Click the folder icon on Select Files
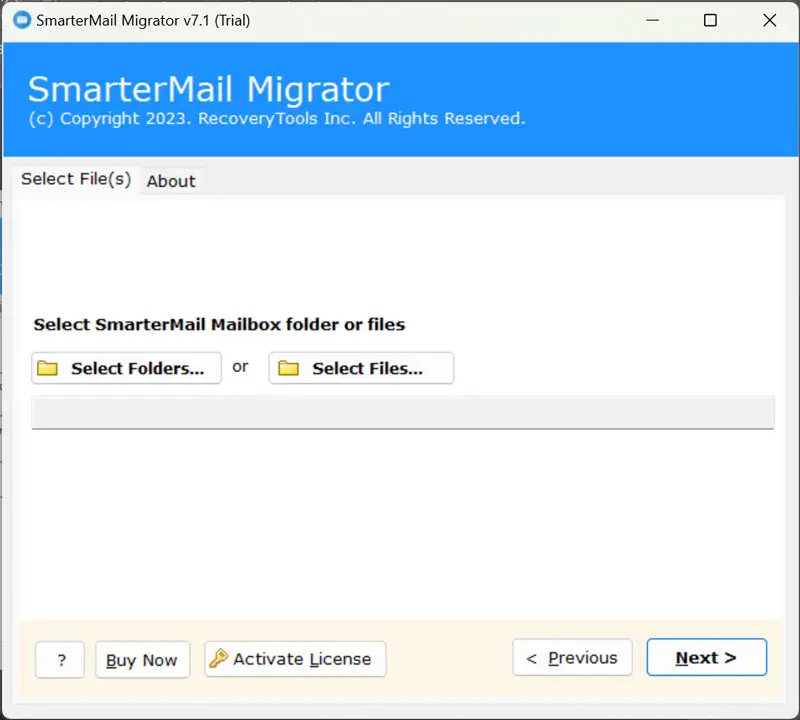Screen dimensions: 800x720 289,368
